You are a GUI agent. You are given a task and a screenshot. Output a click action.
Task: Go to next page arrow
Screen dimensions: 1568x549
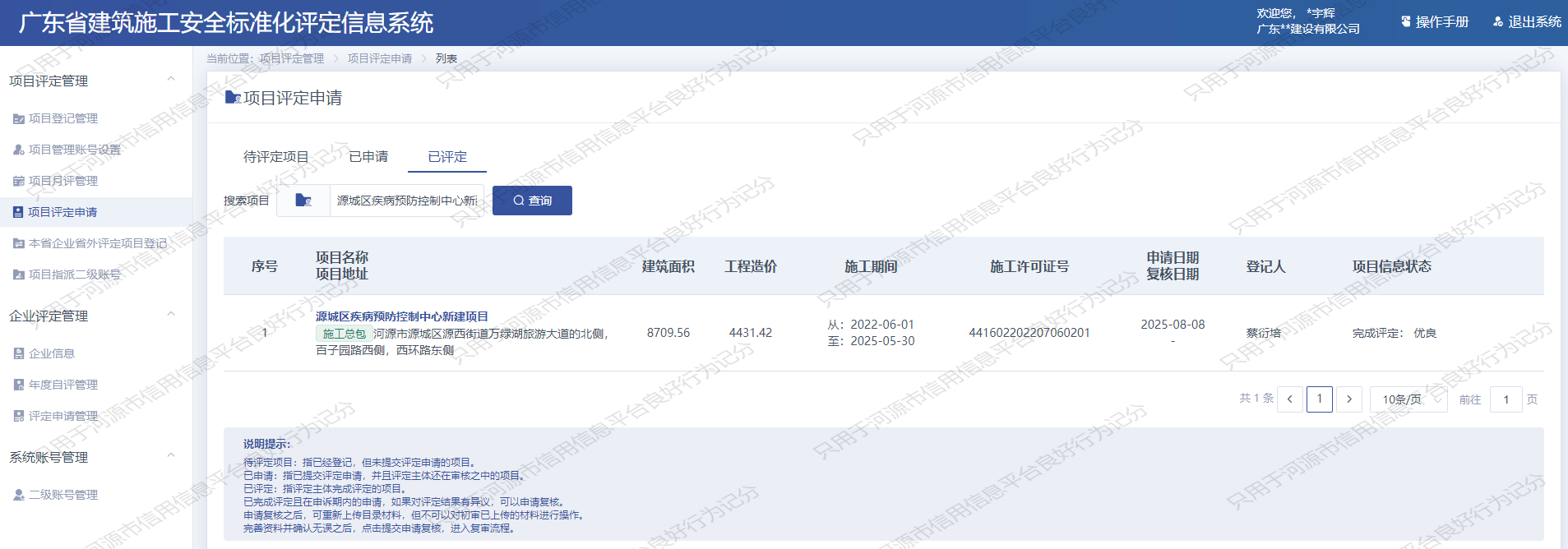(1349, 399)
